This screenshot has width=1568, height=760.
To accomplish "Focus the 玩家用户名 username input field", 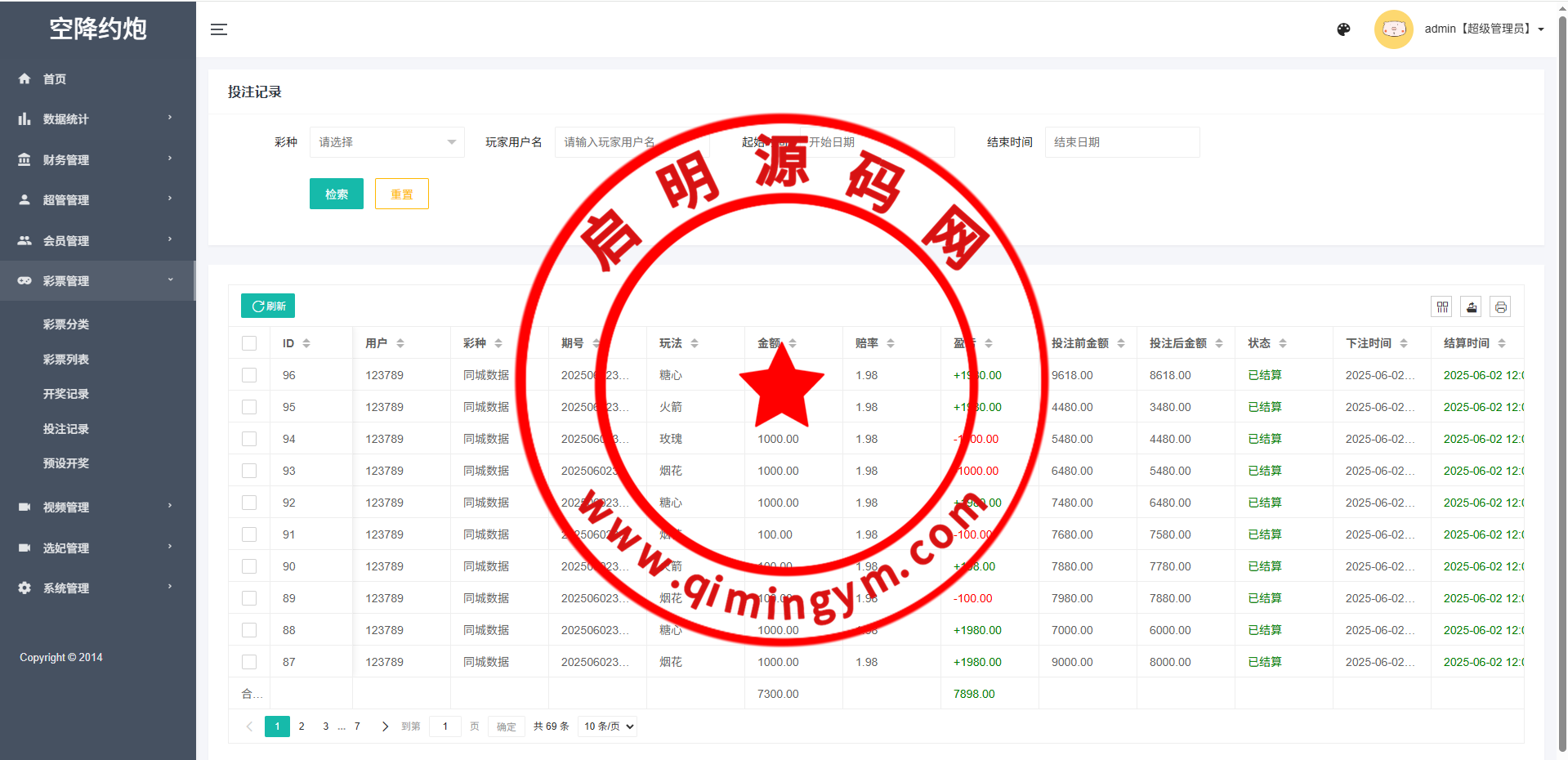I will 631,142.
